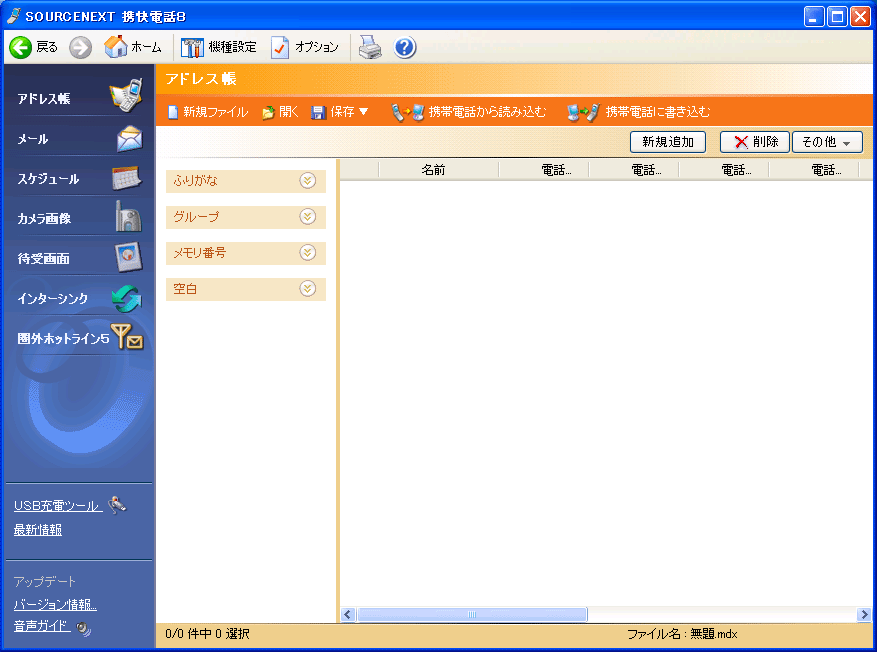877x652 pixels.
Task: Click the 音声ガイド speaker icon
Action: point(84,629)
